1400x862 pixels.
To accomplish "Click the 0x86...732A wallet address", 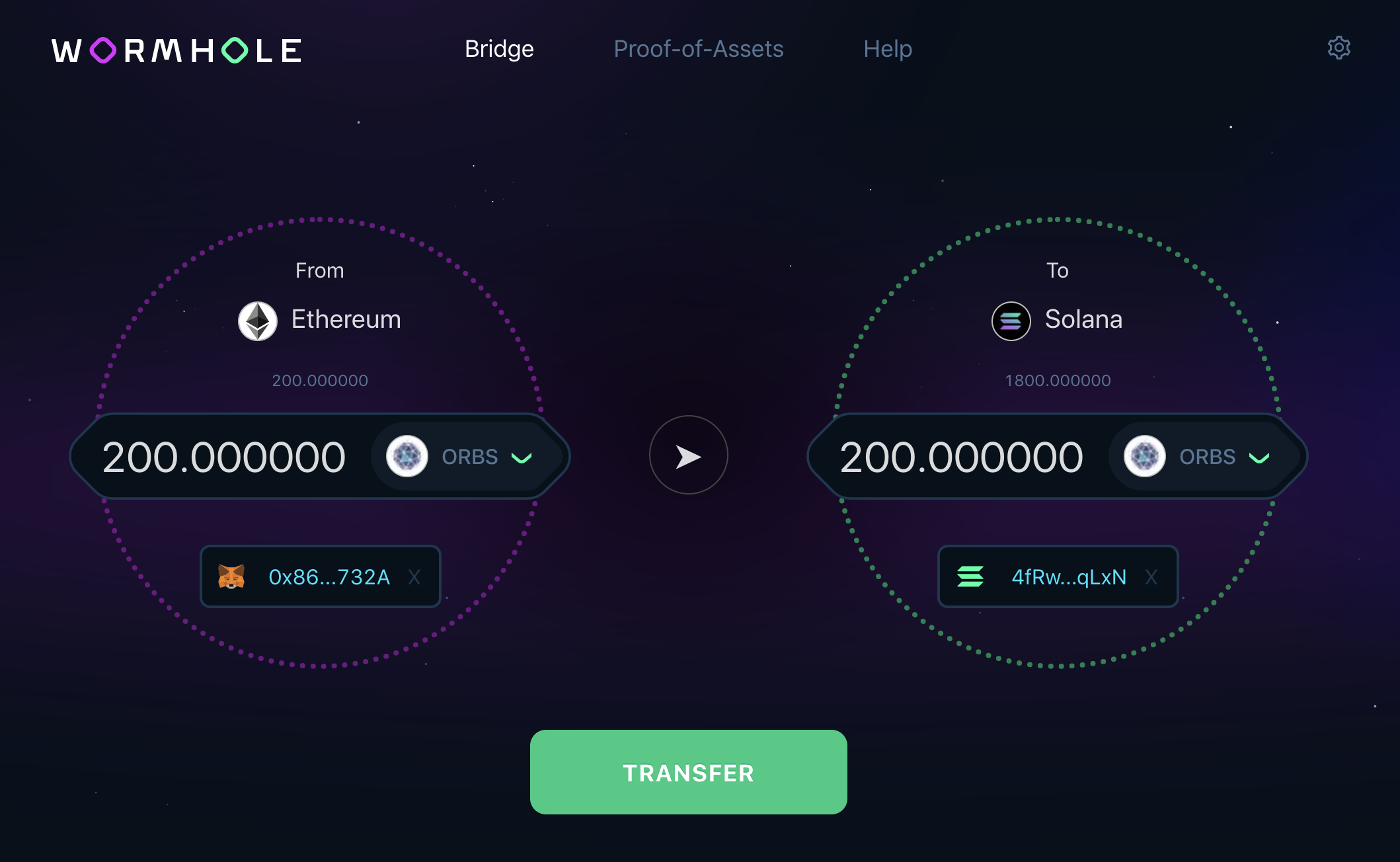I will click(x=329, y=577).
